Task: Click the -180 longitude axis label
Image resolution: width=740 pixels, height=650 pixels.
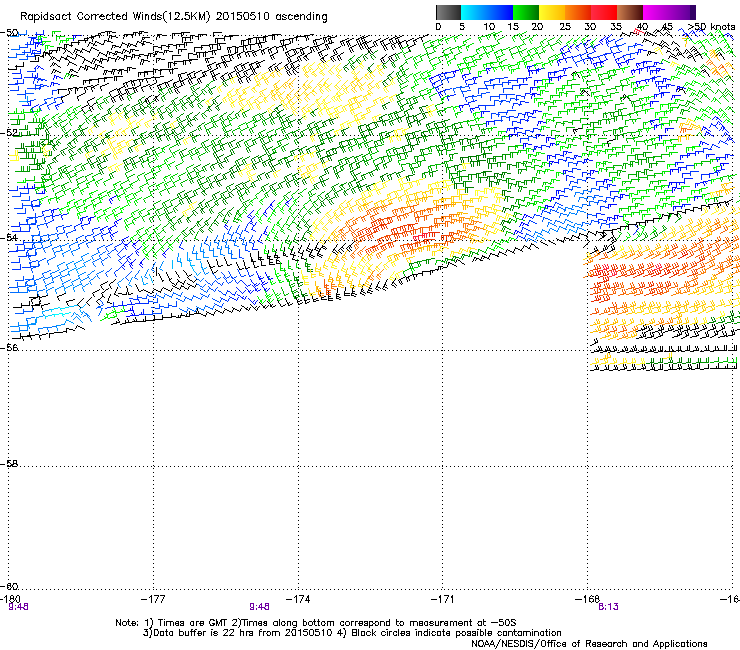Action: coord(10,599)
